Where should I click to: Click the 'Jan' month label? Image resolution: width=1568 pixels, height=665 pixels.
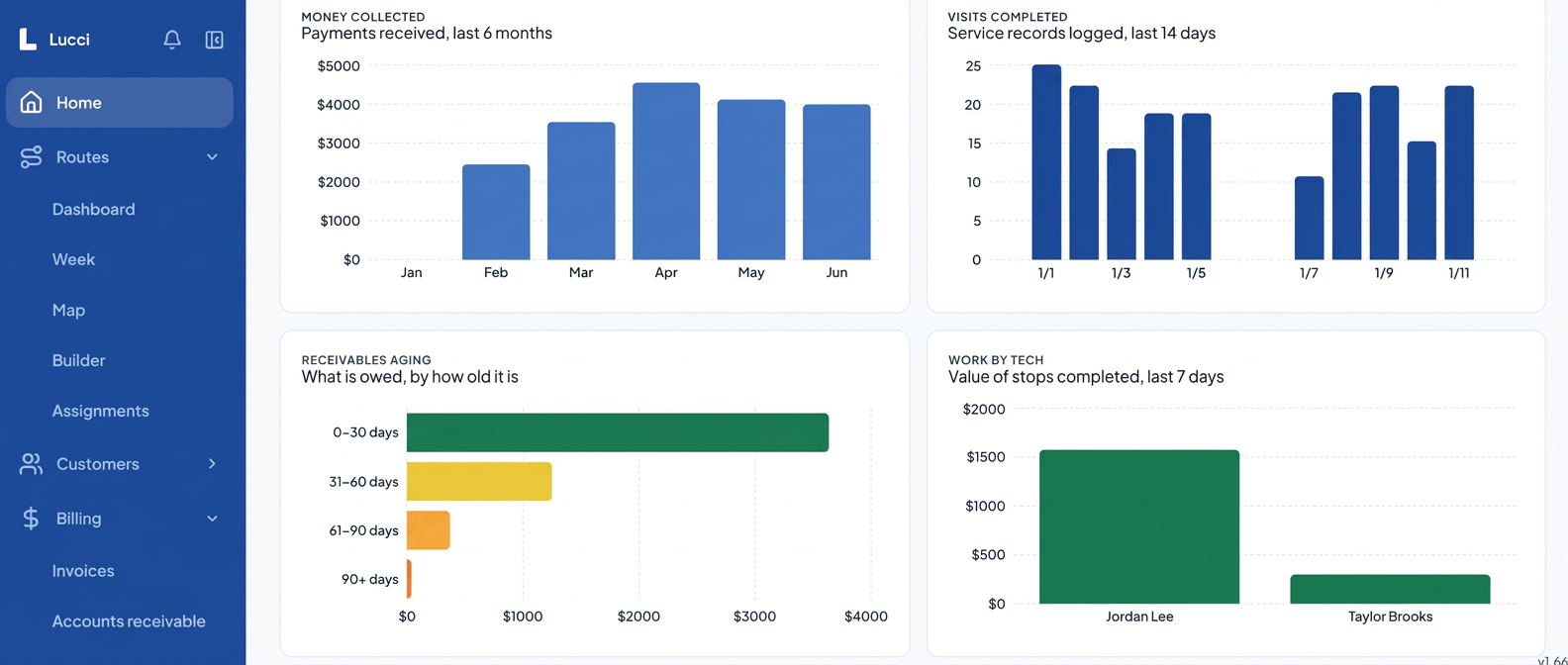[x=412, y=272]
